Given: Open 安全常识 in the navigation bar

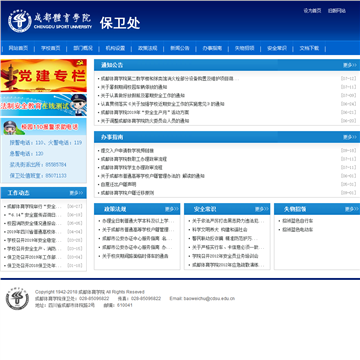Looking at the screenshot, I should (277, 48).
